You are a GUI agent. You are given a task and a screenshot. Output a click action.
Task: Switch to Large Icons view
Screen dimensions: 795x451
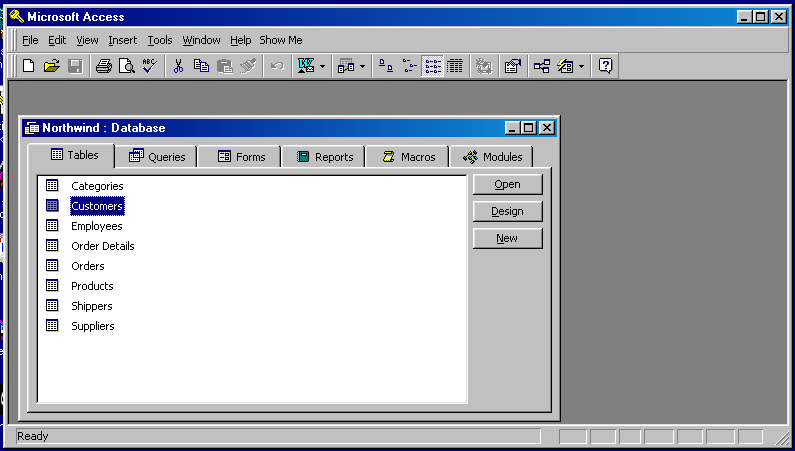386,66
